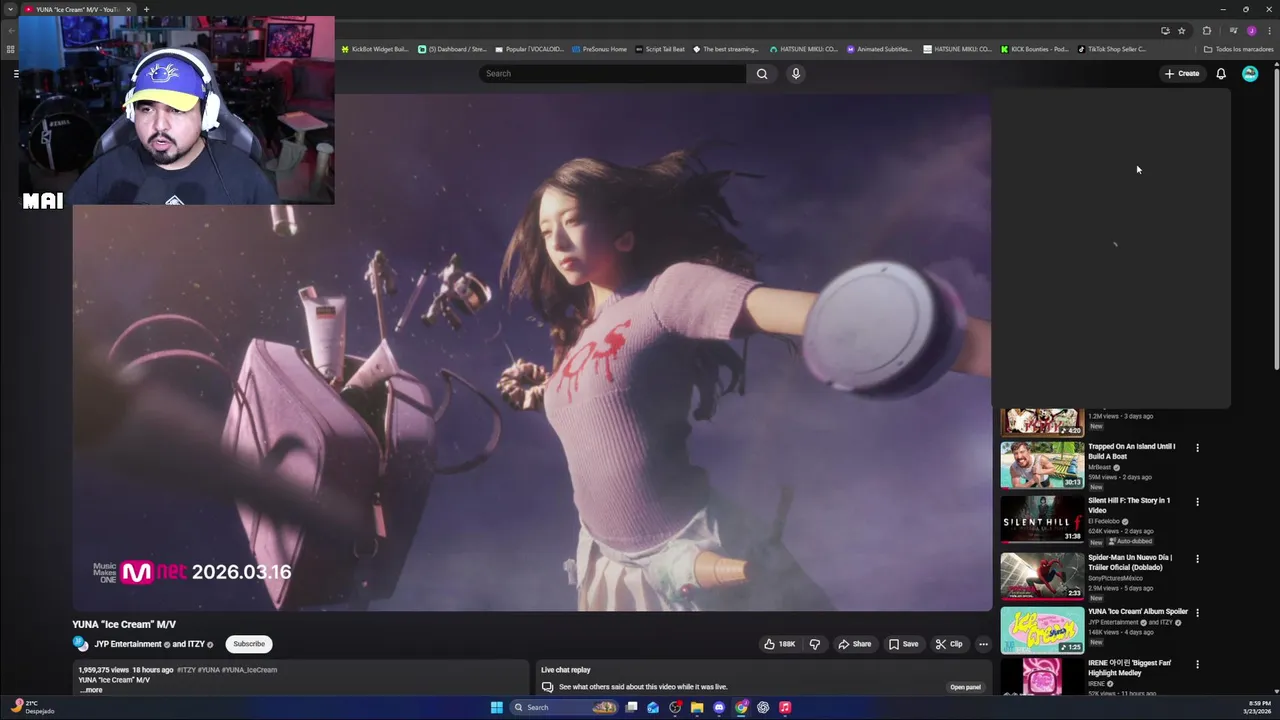Open Spider-Man Un Nuevo Día trailer title
This screenshot has height=720, width=1280.
click(x=1130, y=562)
